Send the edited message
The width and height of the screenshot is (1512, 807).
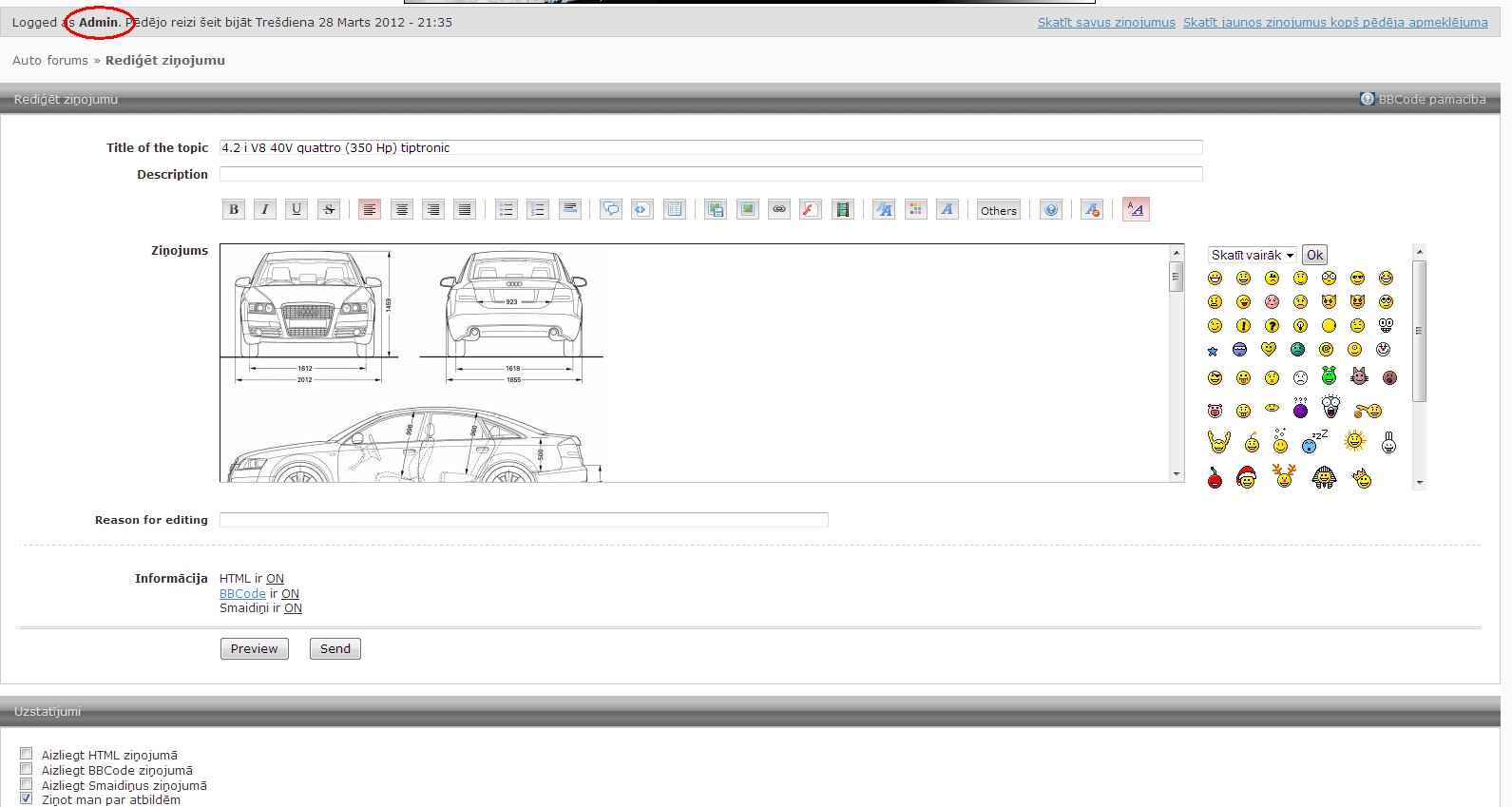[335, 648]
